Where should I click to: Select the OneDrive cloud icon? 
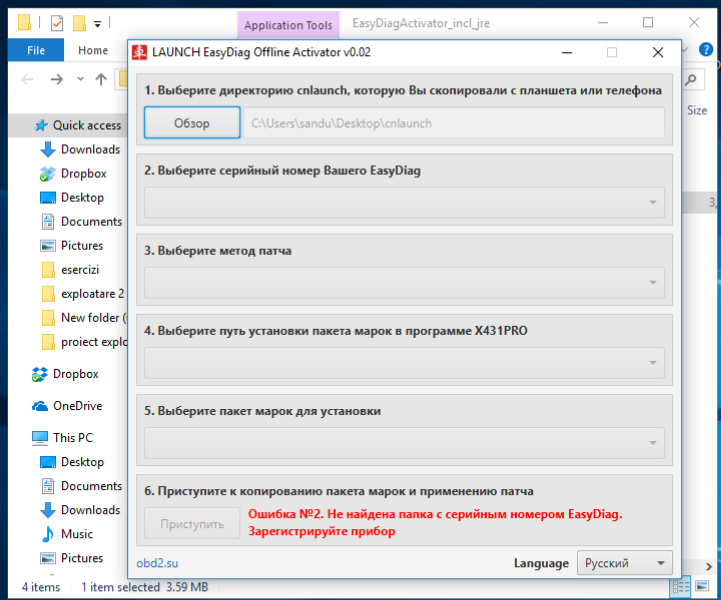click(x=40, y=406)
